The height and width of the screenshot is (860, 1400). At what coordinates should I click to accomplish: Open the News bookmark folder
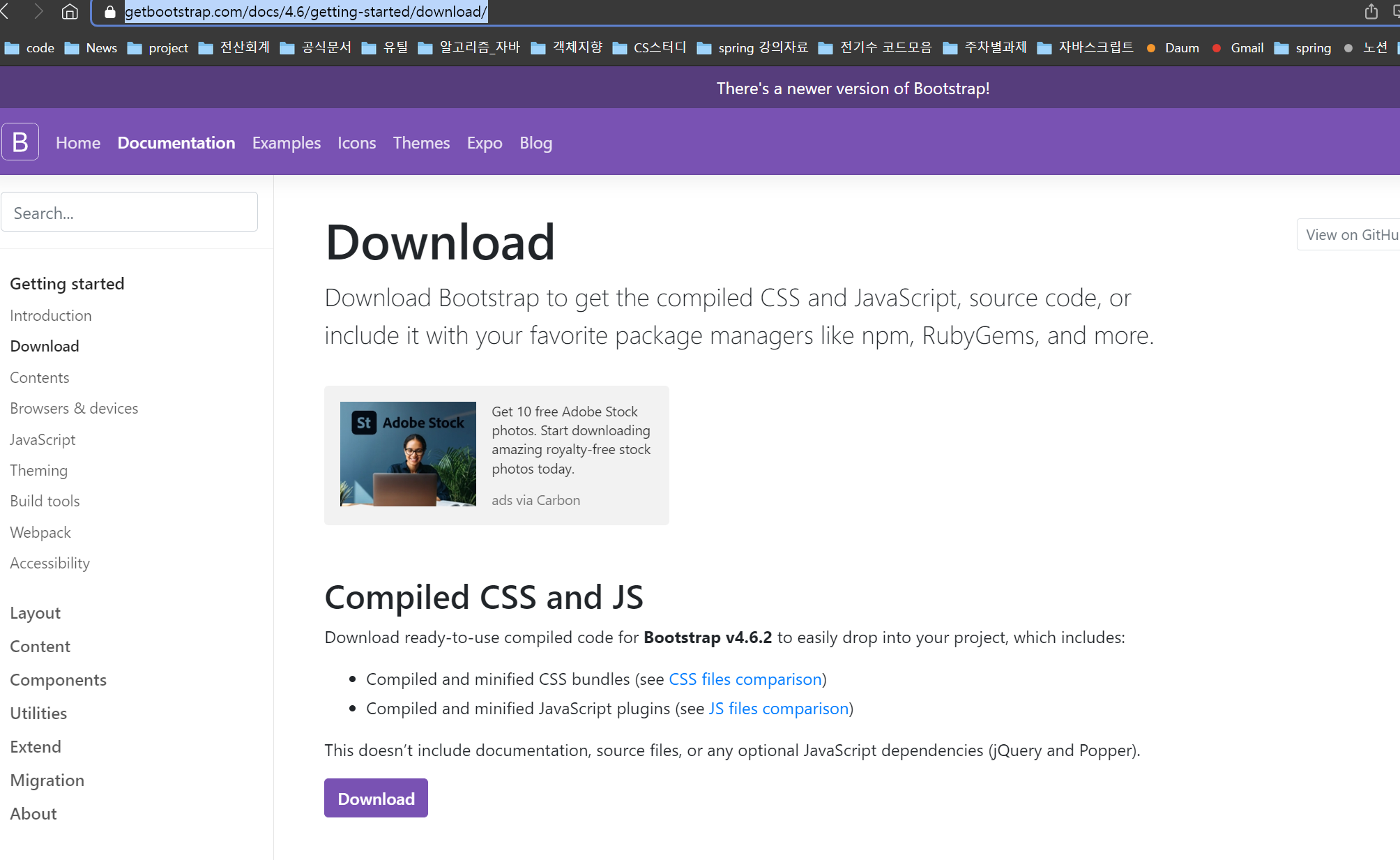pyautogui.click(x=100, y=48)
